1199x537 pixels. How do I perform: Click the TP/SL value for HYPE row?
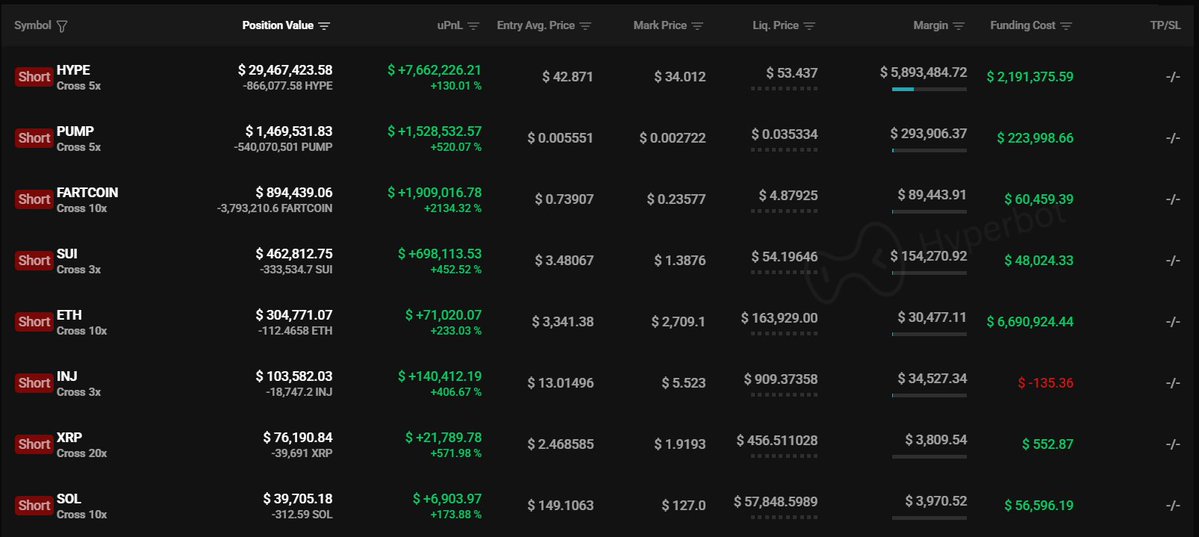tap(1173, 77)
